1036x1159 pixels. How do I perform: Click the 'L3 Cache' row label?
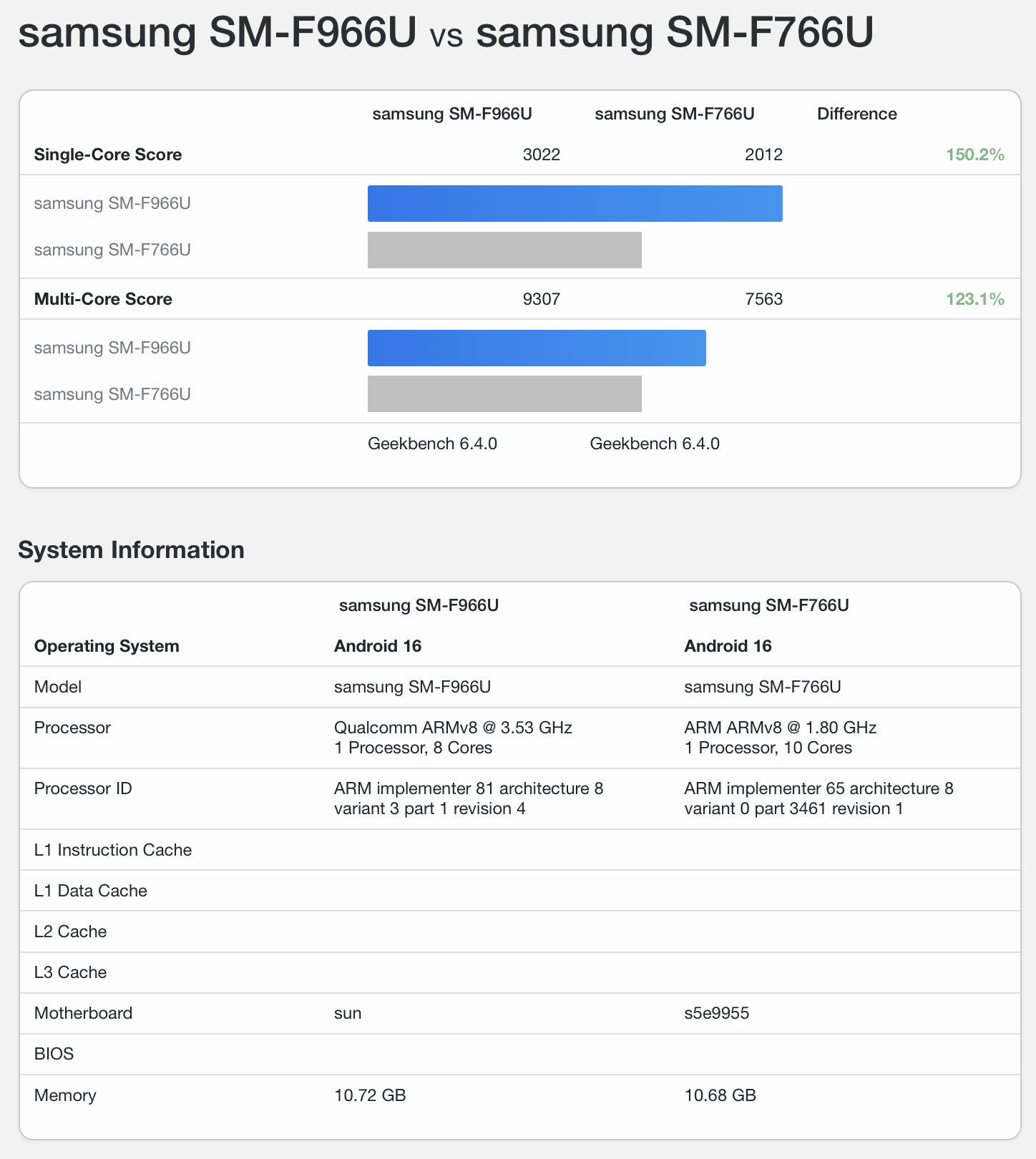pos(70,972)
